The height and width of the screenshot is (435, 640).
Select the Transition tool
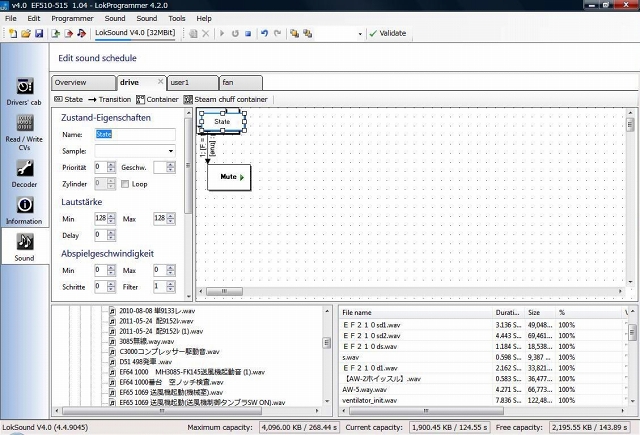pos(109,99)
